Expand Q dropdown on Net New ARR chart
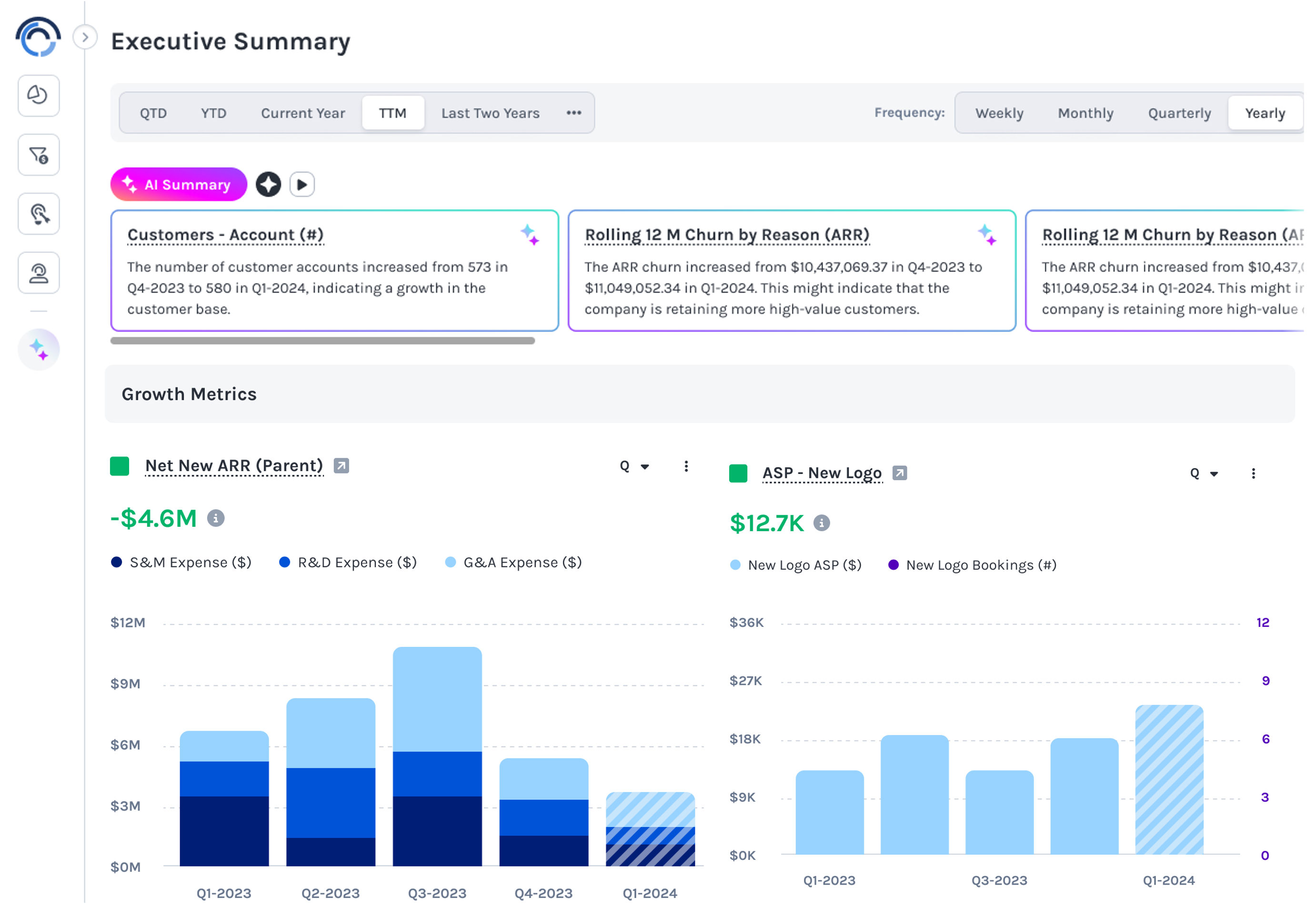 (x=634, y=466)
